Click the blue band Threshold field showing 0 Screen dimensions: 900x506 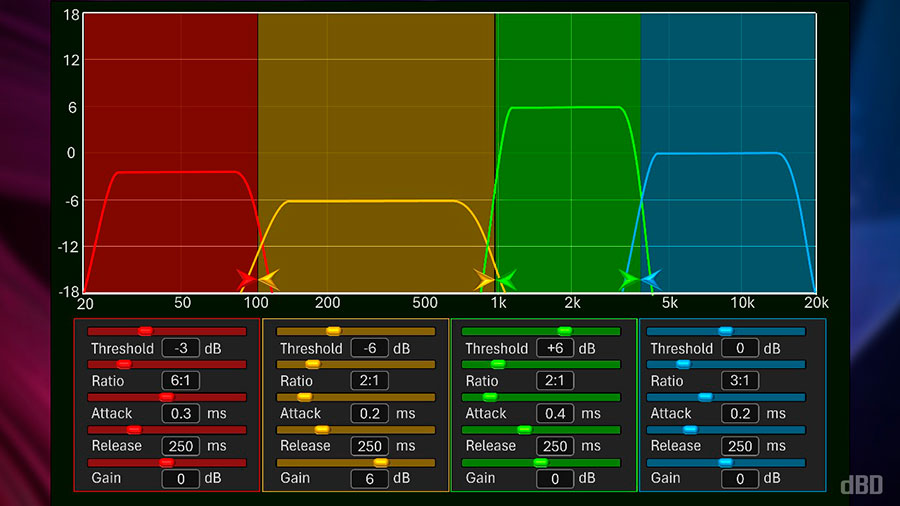tap(740, 348)
